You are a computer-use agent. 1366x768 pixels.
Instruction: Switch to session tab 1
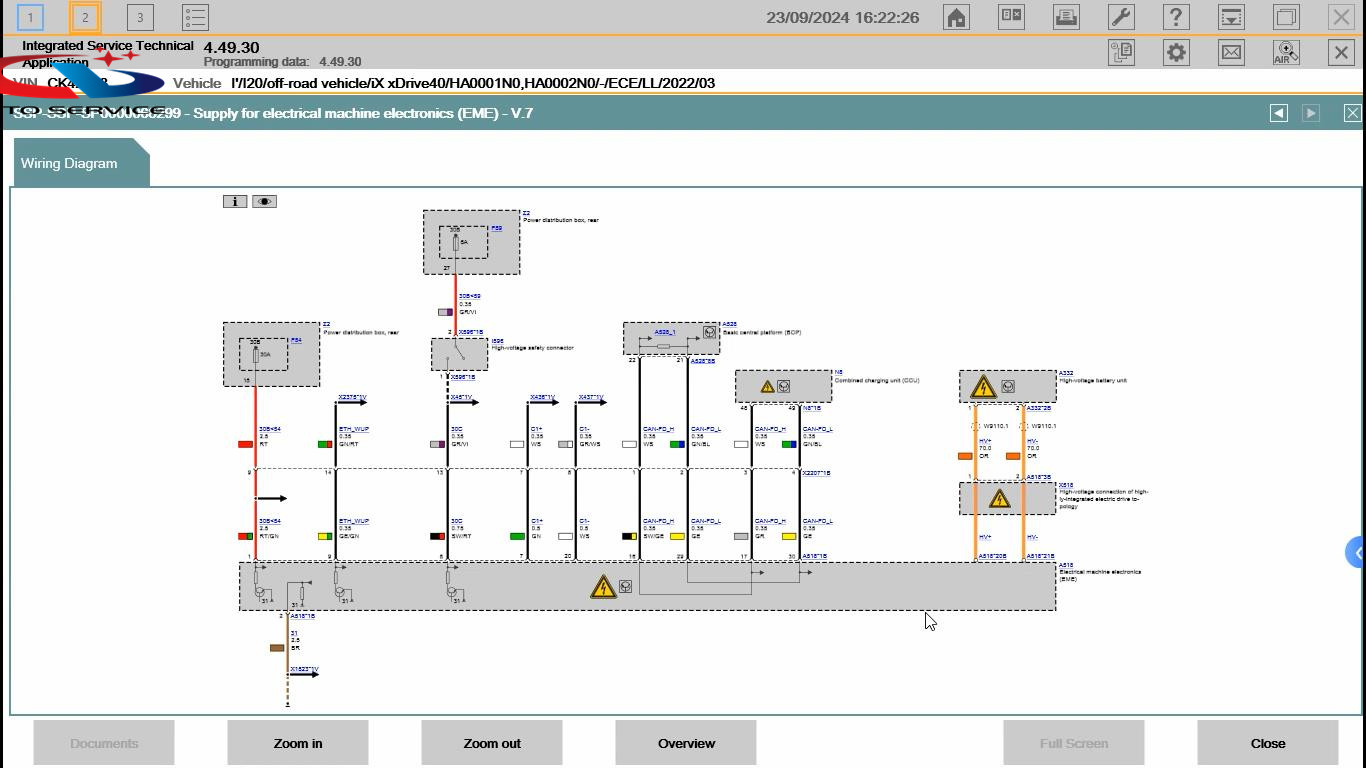30,17
